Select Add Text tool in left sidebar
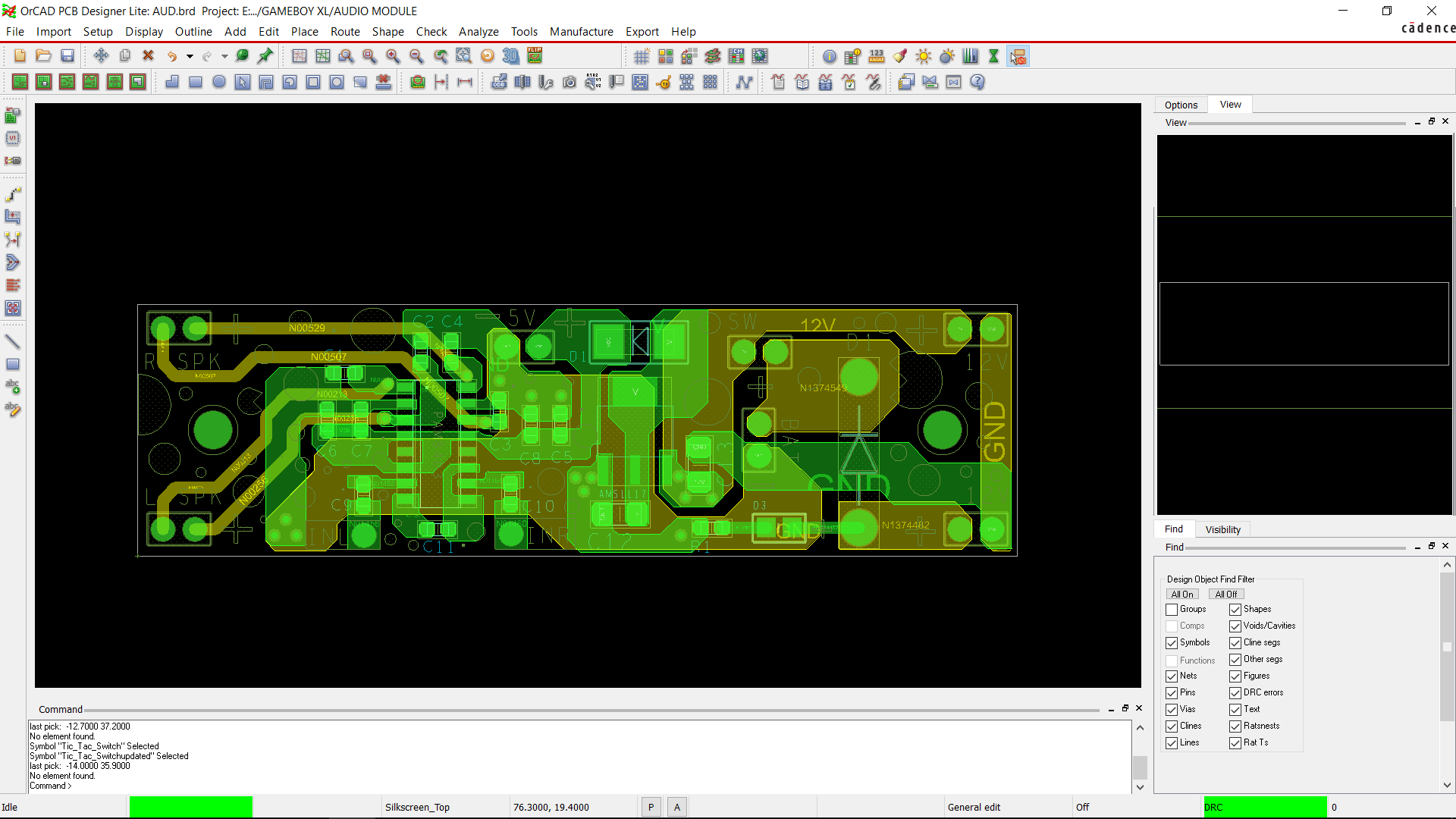Viewport: 1456px width, 819px height. (x=13, y=388)
